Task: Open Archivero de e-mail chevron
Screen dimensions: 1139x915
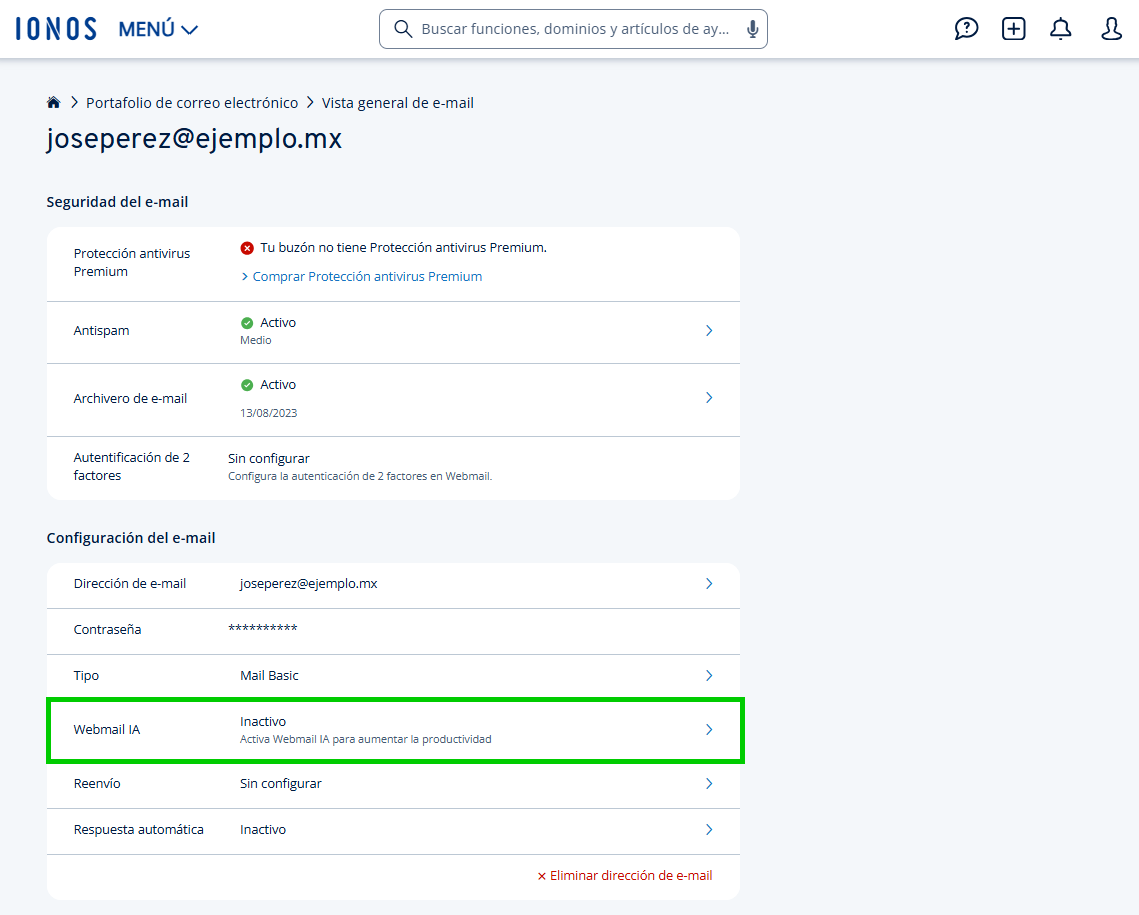Action: click(709, 398)
